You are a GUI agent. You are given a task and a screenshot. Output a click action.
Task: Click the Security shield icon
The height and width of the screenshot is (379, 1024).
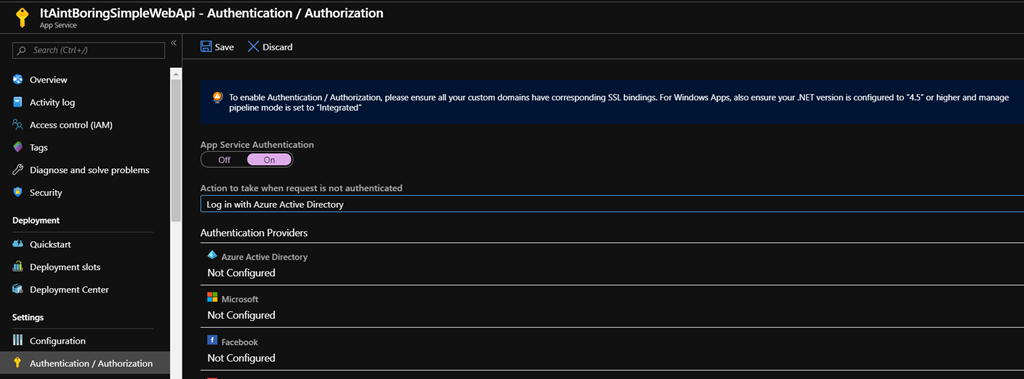(x=18, y=193)
